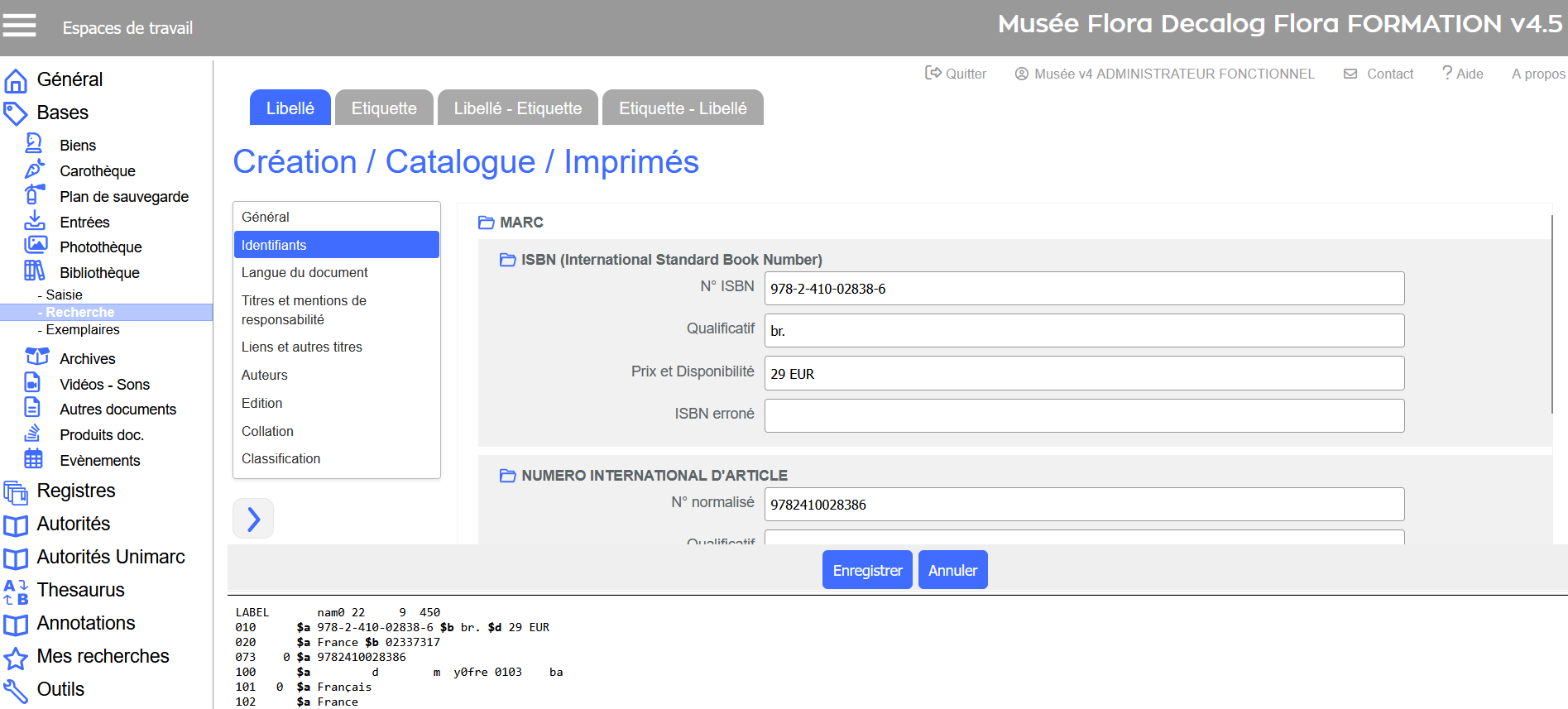This screenshot has width=1568, height=709.
Task: Click the ISBN erroné input field
Action: (1083, 415)
